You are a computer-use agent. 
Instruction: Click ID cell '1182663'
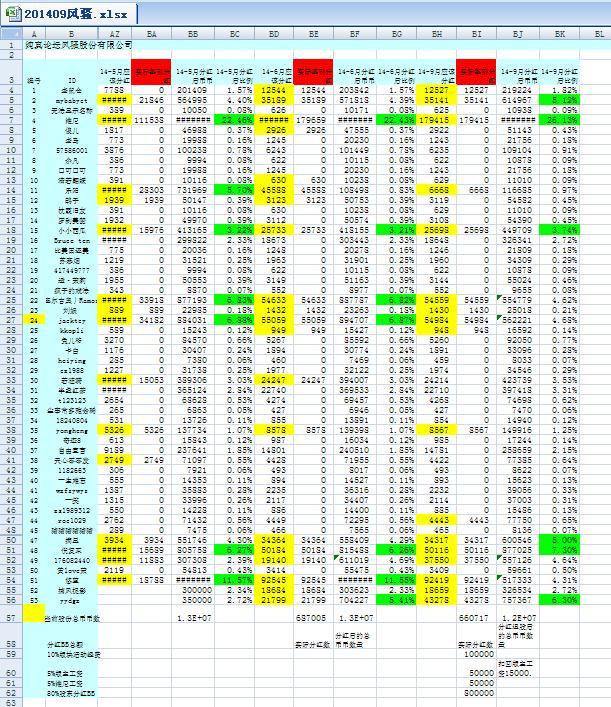tap(71, 470)
